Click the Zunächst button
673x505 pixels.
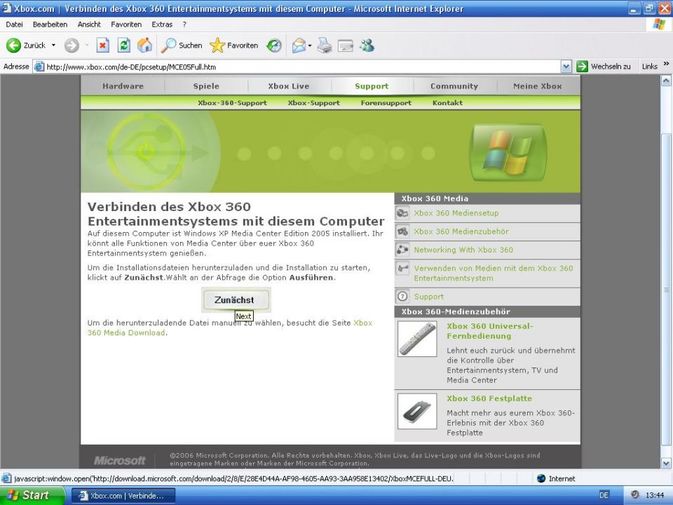tap(236, 300)
